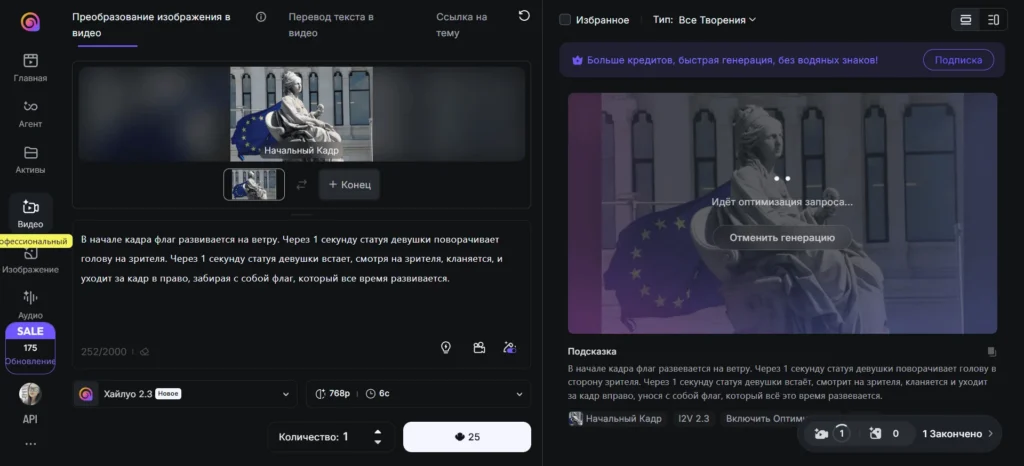
Task: Click the Больше кредитов promo banner text
Action: tap(732, 60)
